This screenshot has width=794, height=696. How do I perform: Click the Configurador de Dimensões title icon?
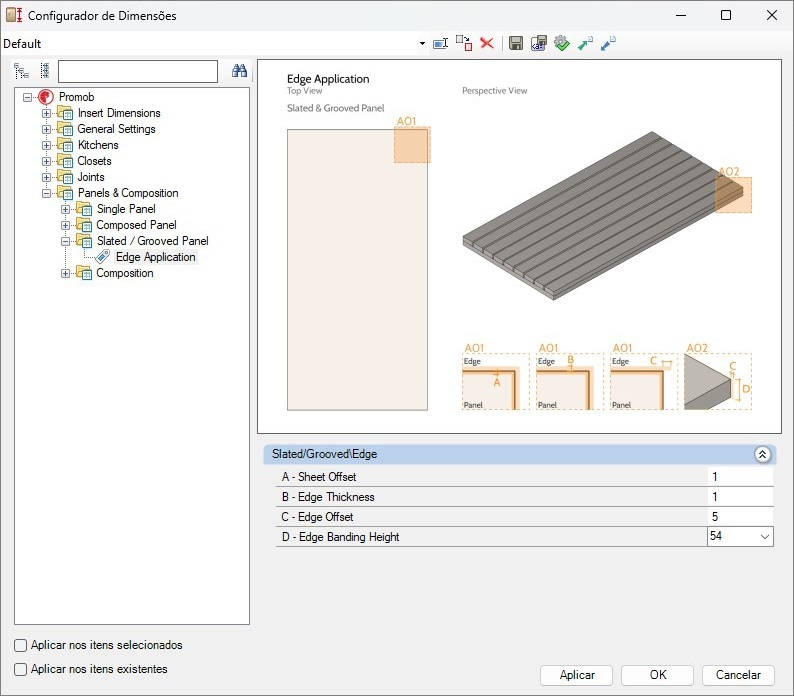14,15
